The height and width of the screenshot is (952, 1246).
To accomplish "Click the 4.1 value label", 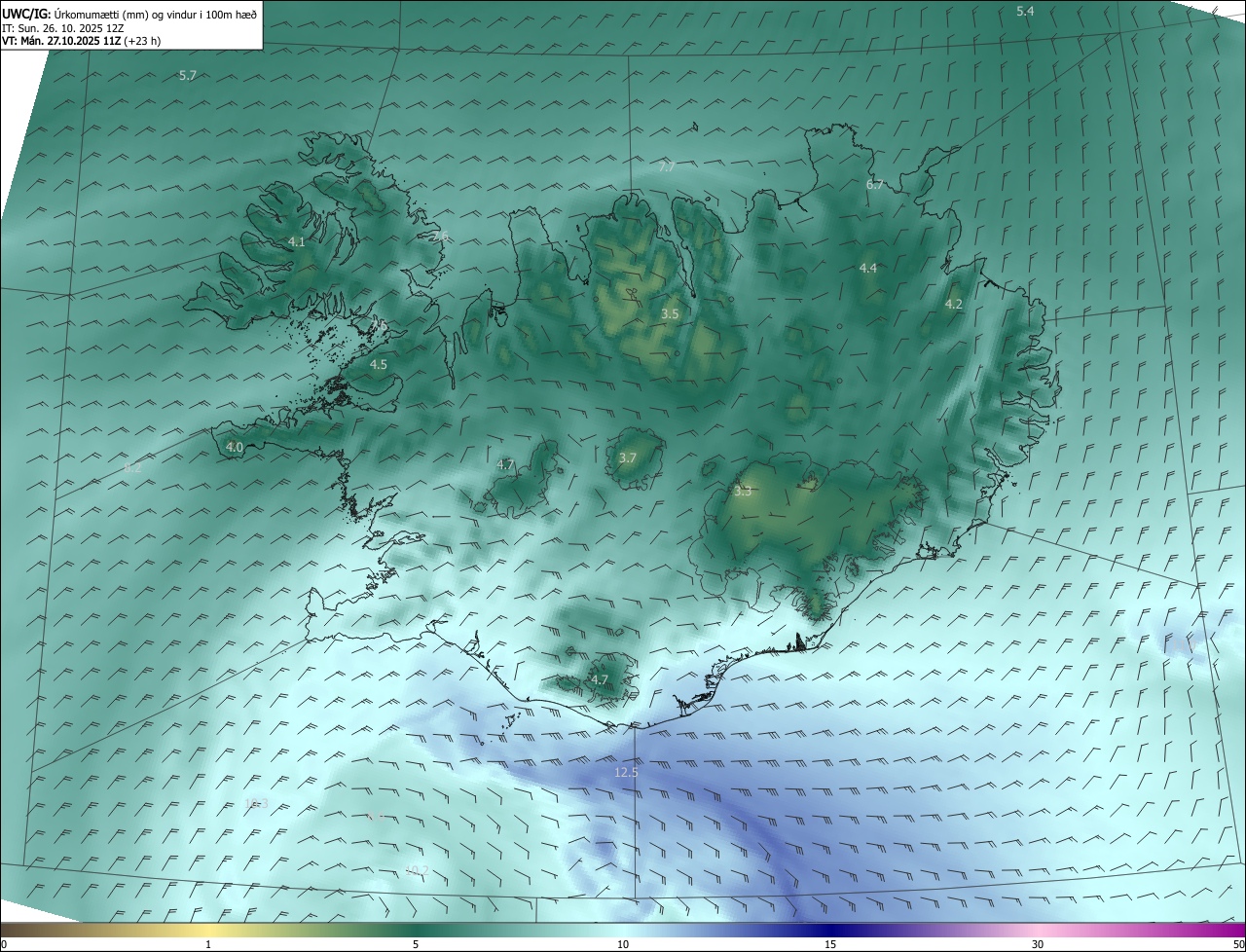I will [297, 242].
